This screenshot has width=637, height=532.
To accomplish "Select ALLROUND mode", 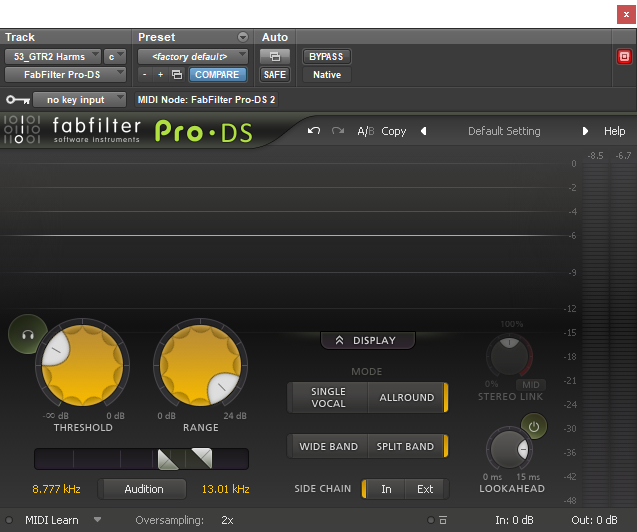I will (x=407, y=398).
